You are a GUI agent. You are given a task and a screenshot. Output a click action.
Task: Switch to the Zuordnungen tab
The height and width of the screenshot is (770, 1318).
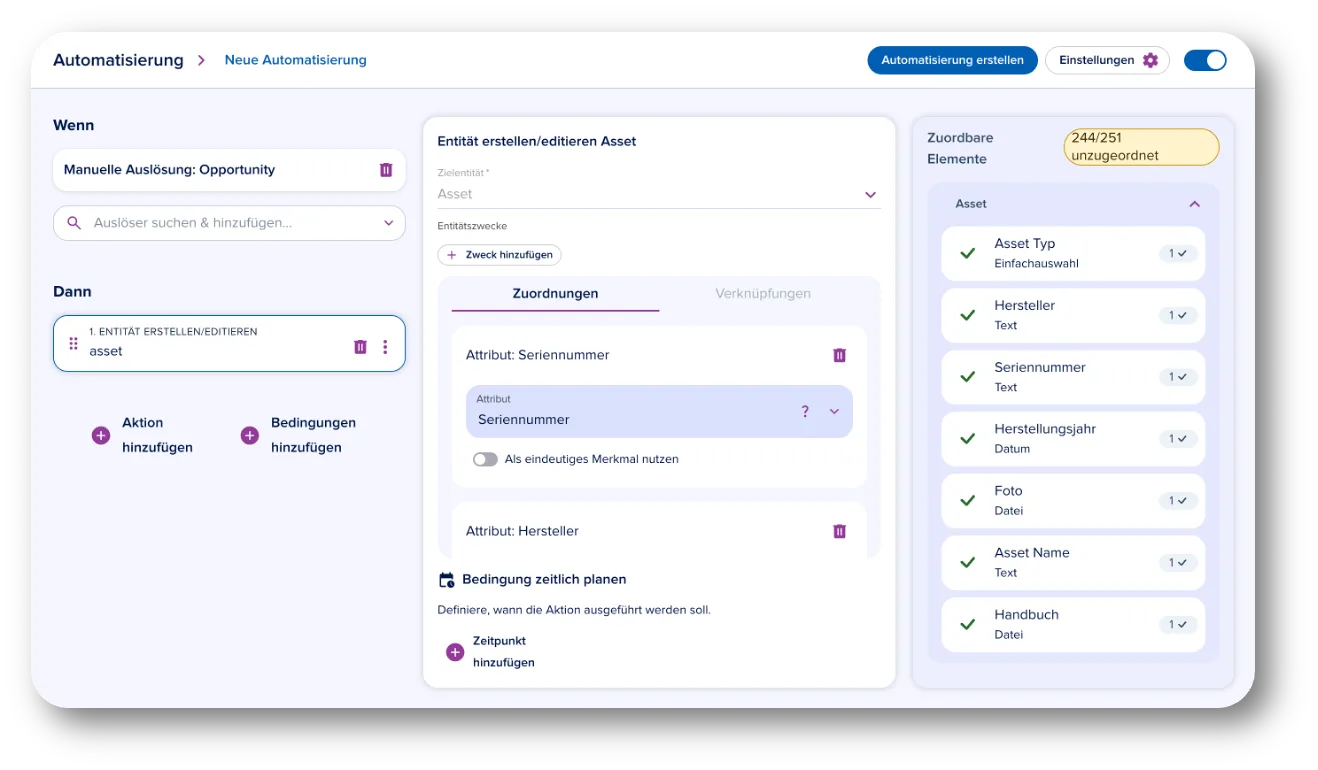[x=555, y=294]
